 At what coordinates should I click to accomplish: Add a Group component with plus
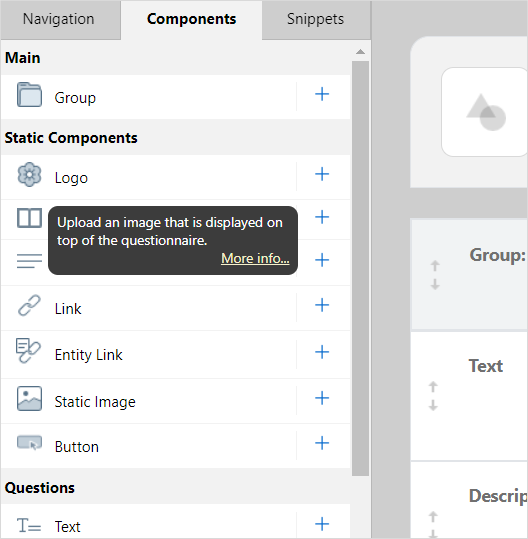click(322, 94)
